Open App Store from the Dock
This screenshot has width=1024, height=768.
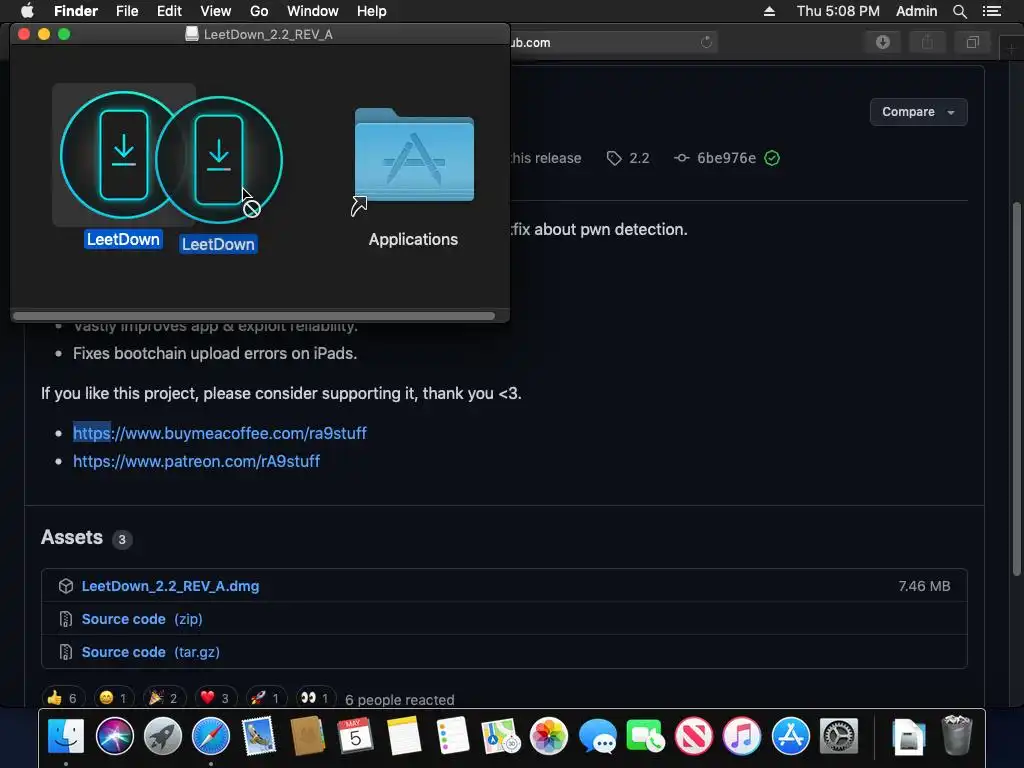point(790,737)
